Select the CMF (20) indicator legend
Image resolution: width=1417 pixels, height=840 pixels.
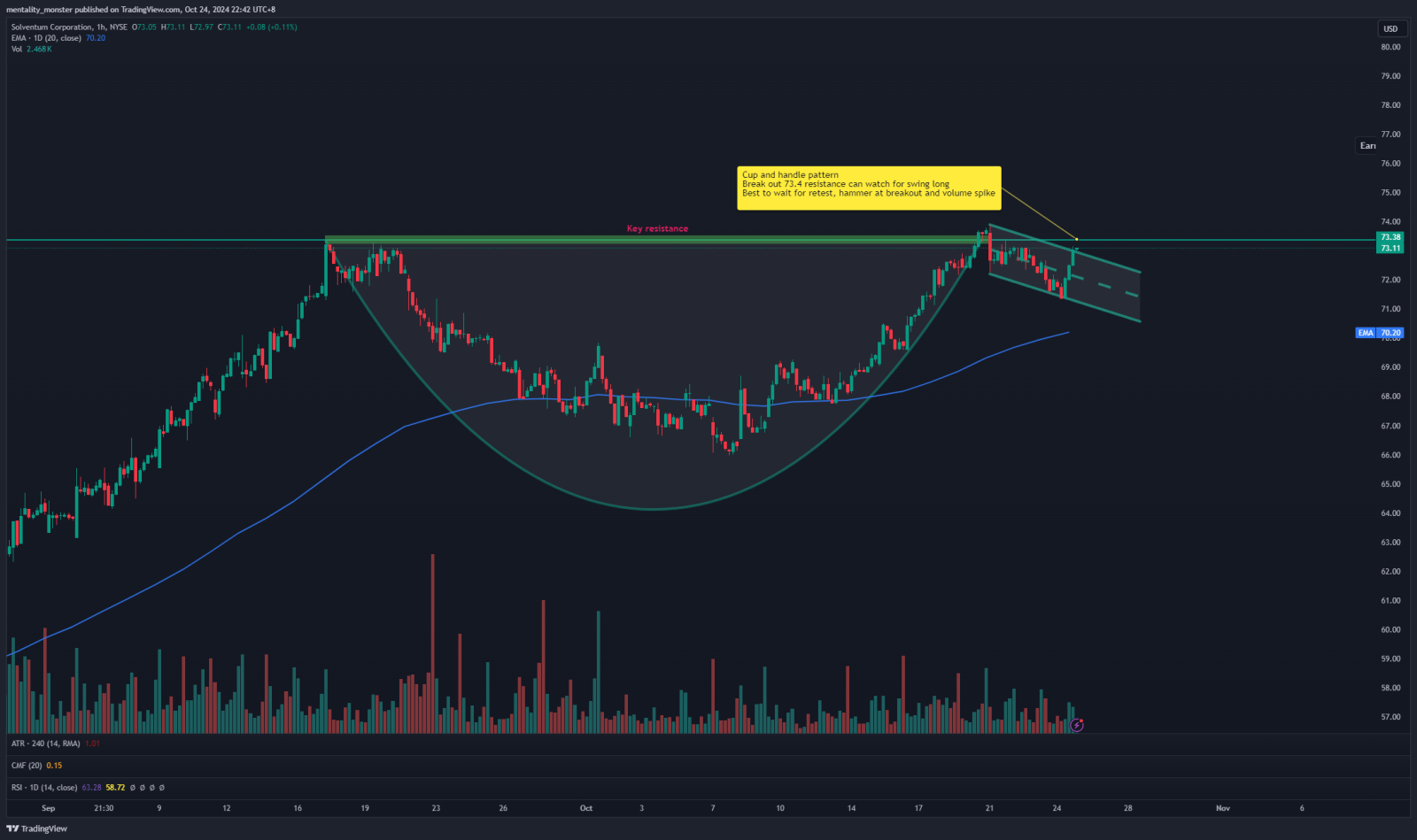coord(27,766)
